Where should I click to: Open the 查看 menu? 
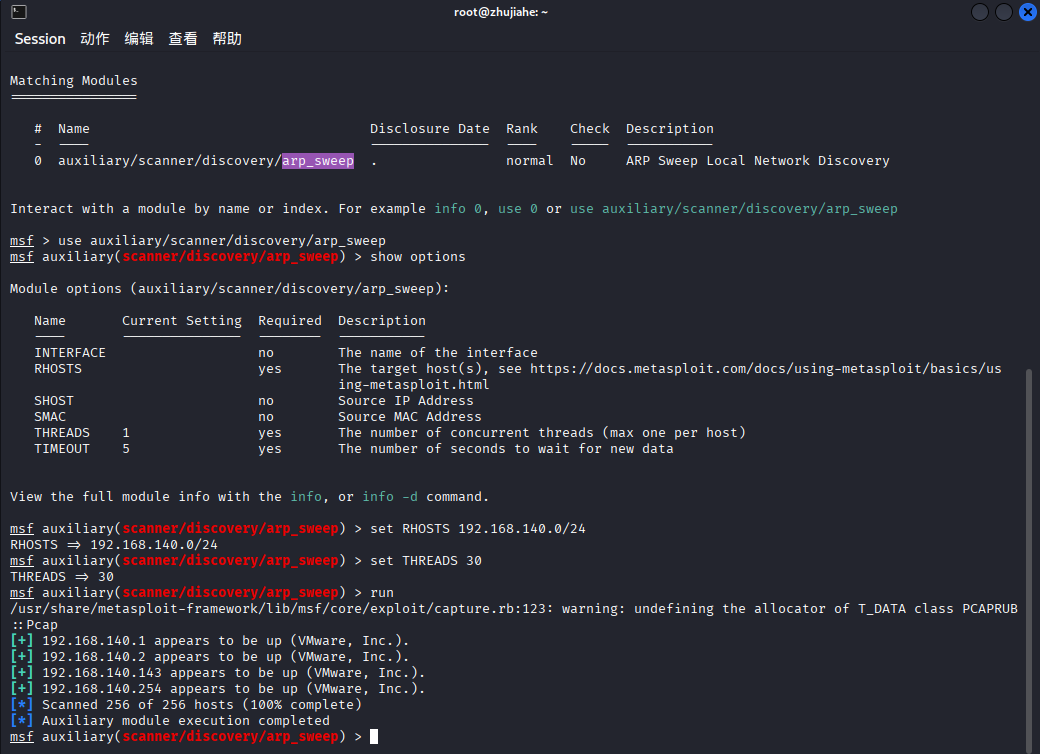[183, 39]
